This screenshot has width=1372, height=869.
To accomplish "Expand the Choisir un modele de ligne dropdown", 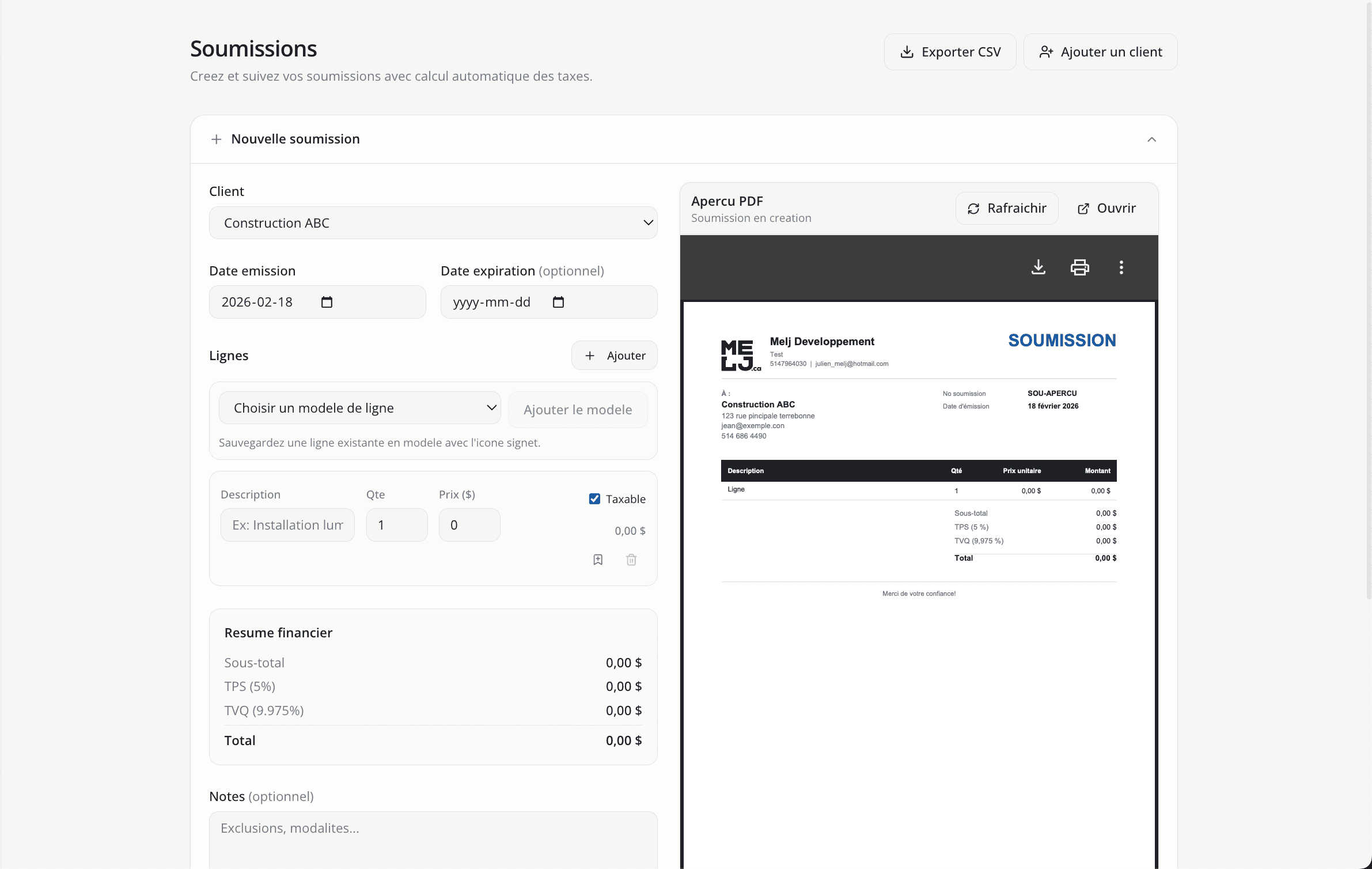I will click(359, 408).
